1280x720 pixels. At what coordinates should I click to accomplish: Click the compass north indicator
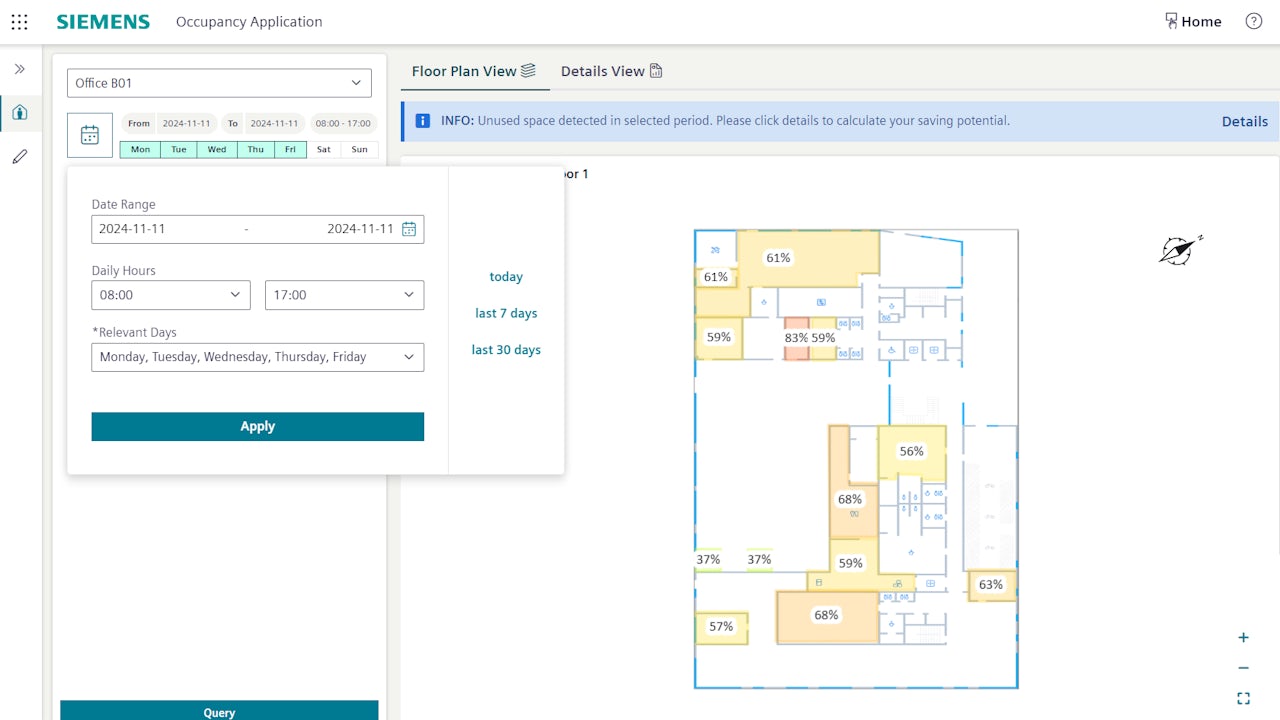[1180, 249]
